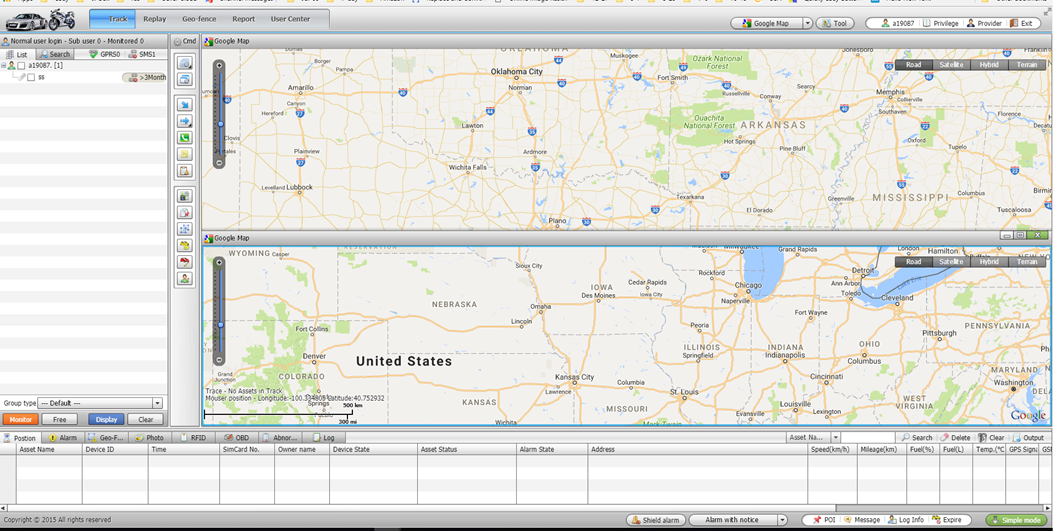Click the clipboard icon in Cmd toolbar
This screenshot has height=531, width=1056.
click(x=185, y=171)
